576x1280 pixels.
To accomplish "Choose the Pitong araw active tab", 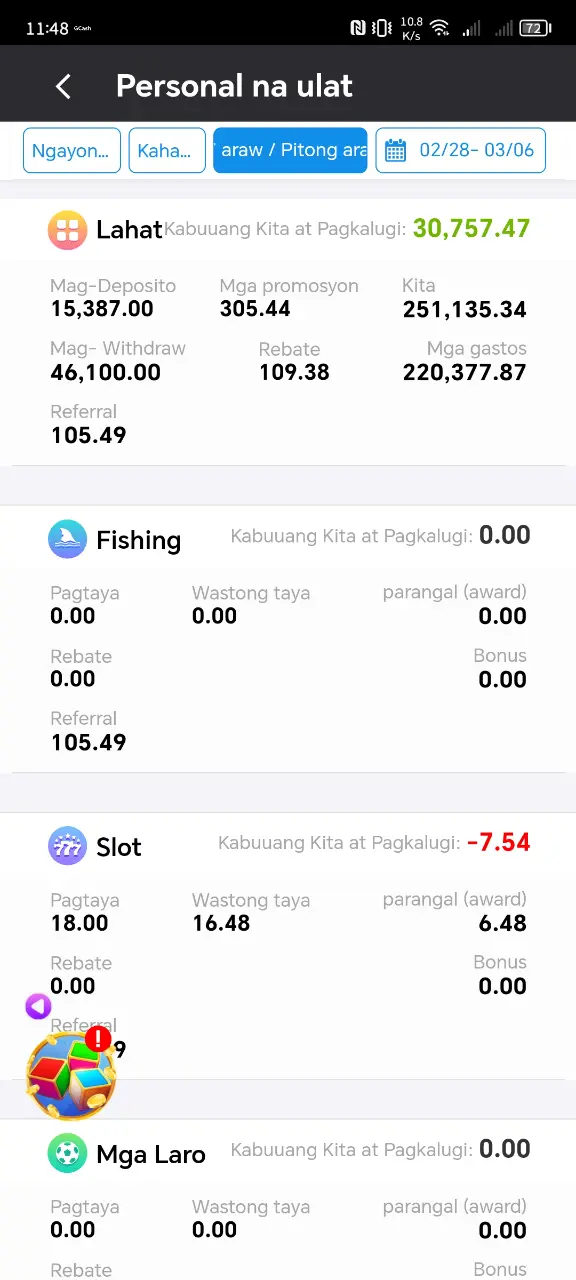I will [x=290, y=151].
